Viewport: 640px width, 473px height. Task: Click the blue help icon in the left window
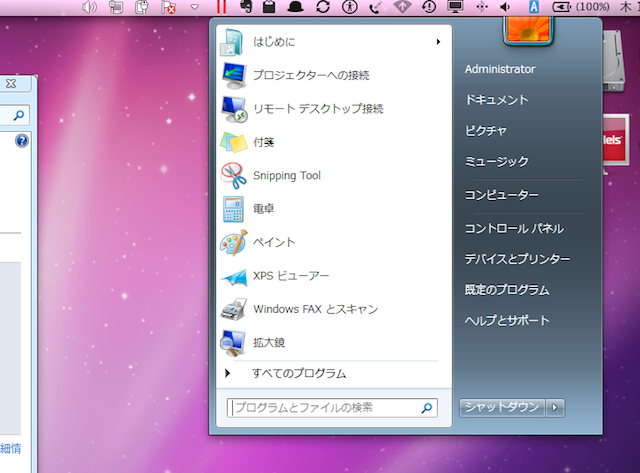pos(22,141)
